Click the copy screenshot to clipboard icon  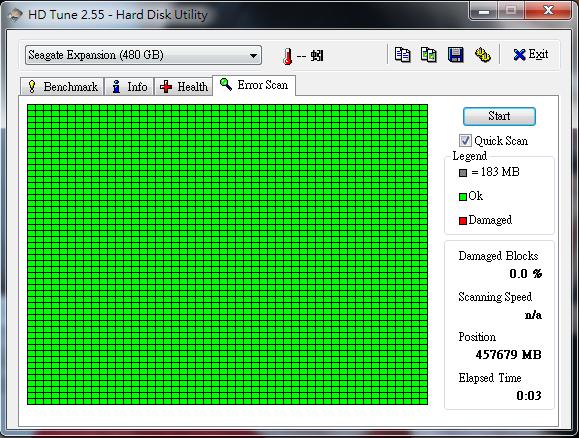(x=429, y=55)
